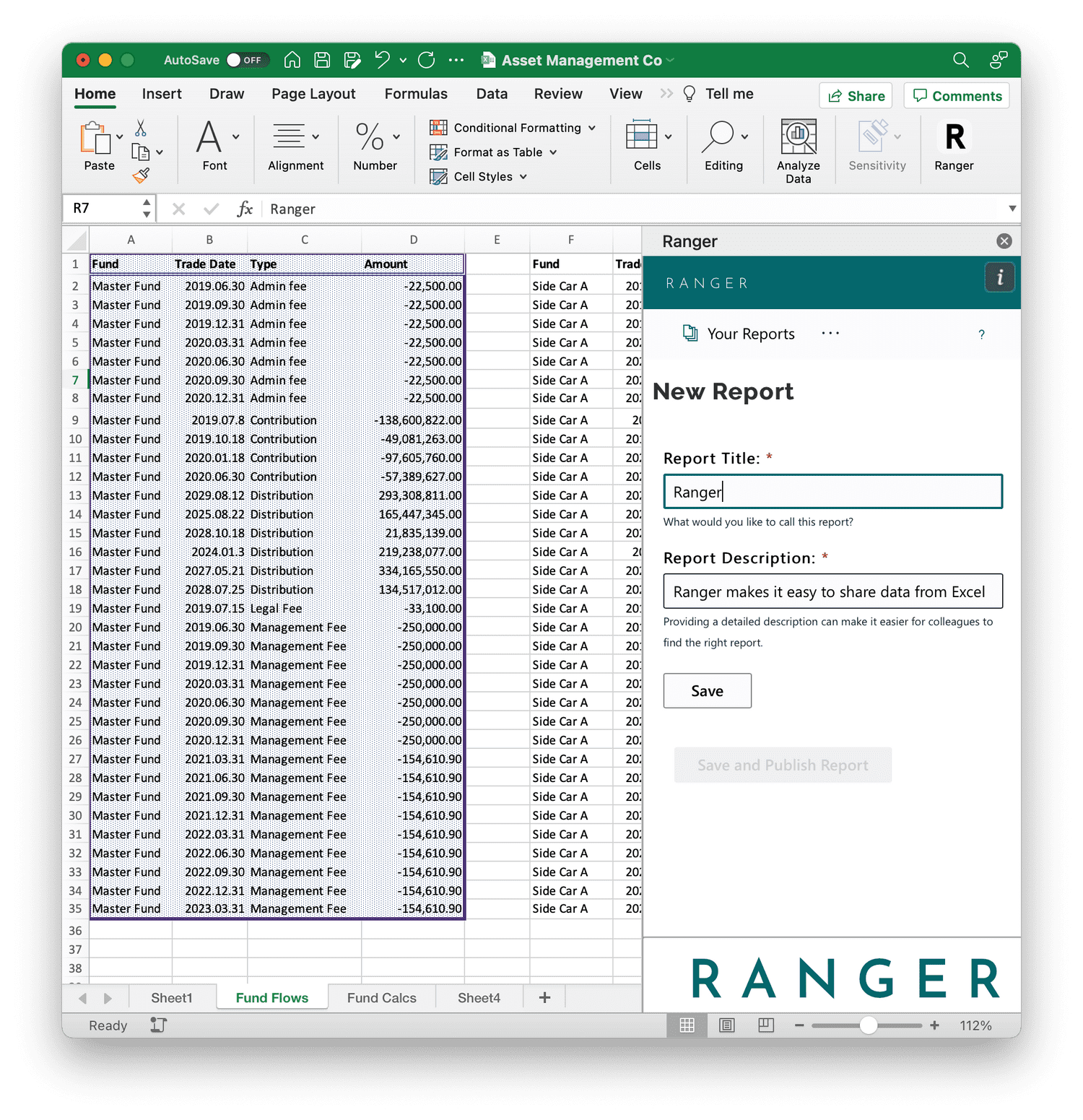Adjust the zoom slider
1083x1120 pixels.
pos(869,1025)
